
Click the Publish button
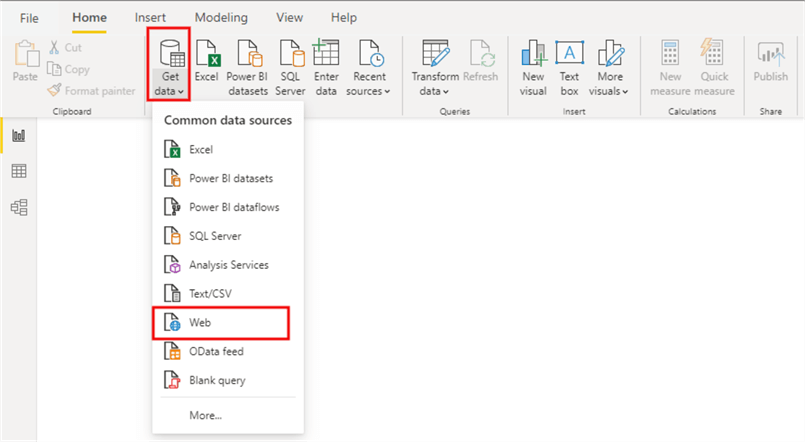tap(770, 62)
